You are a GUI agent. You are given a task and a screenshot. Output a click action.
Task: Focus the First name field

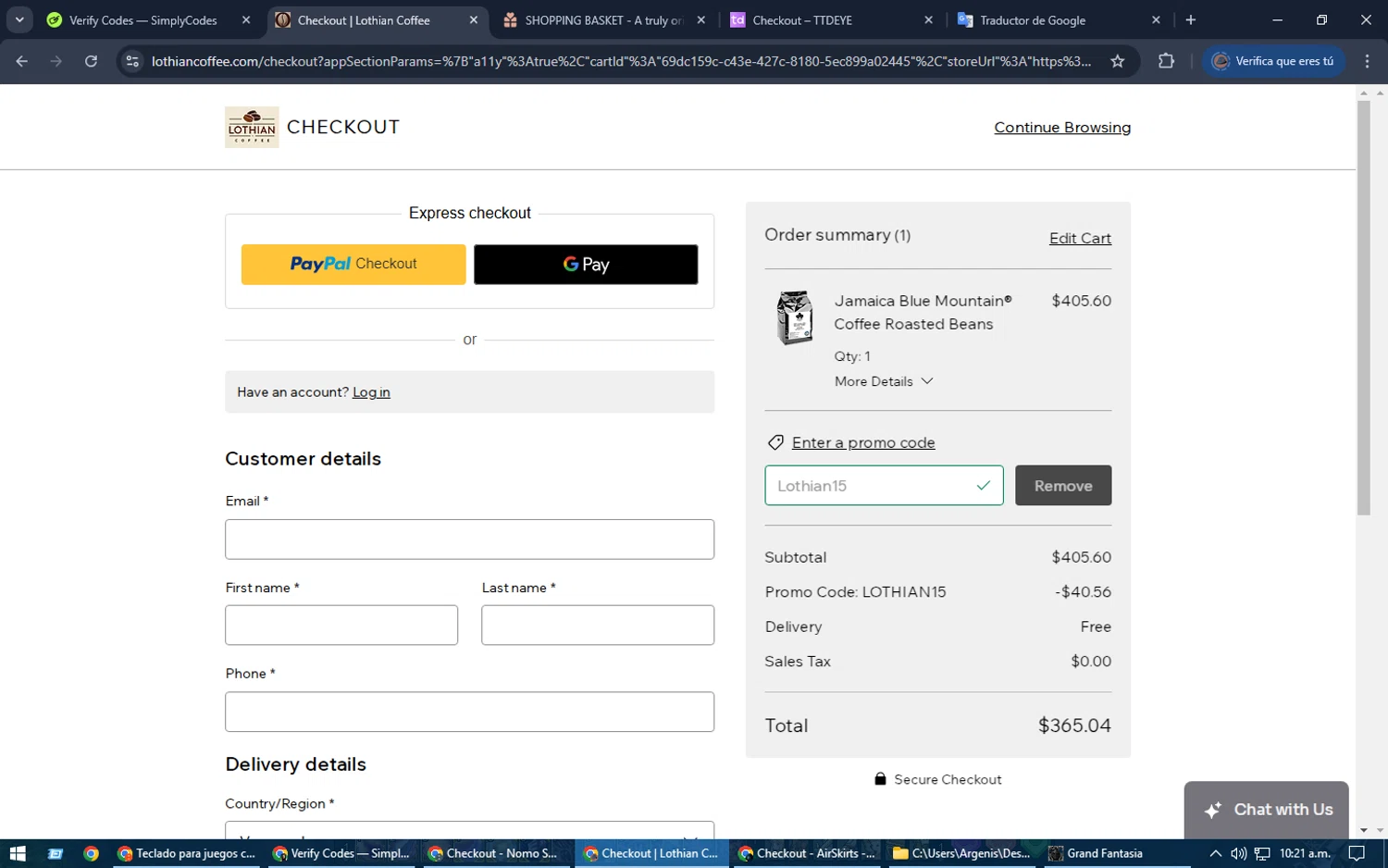click(x=341, y=626)
